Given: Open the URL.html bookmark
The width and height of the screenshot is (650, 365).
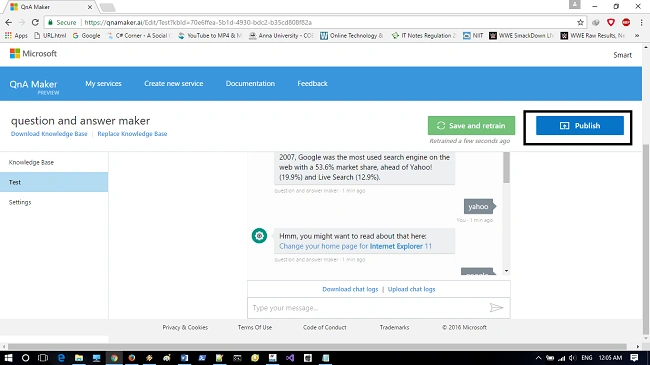Looking at the screenshot, I should point(50,36).
